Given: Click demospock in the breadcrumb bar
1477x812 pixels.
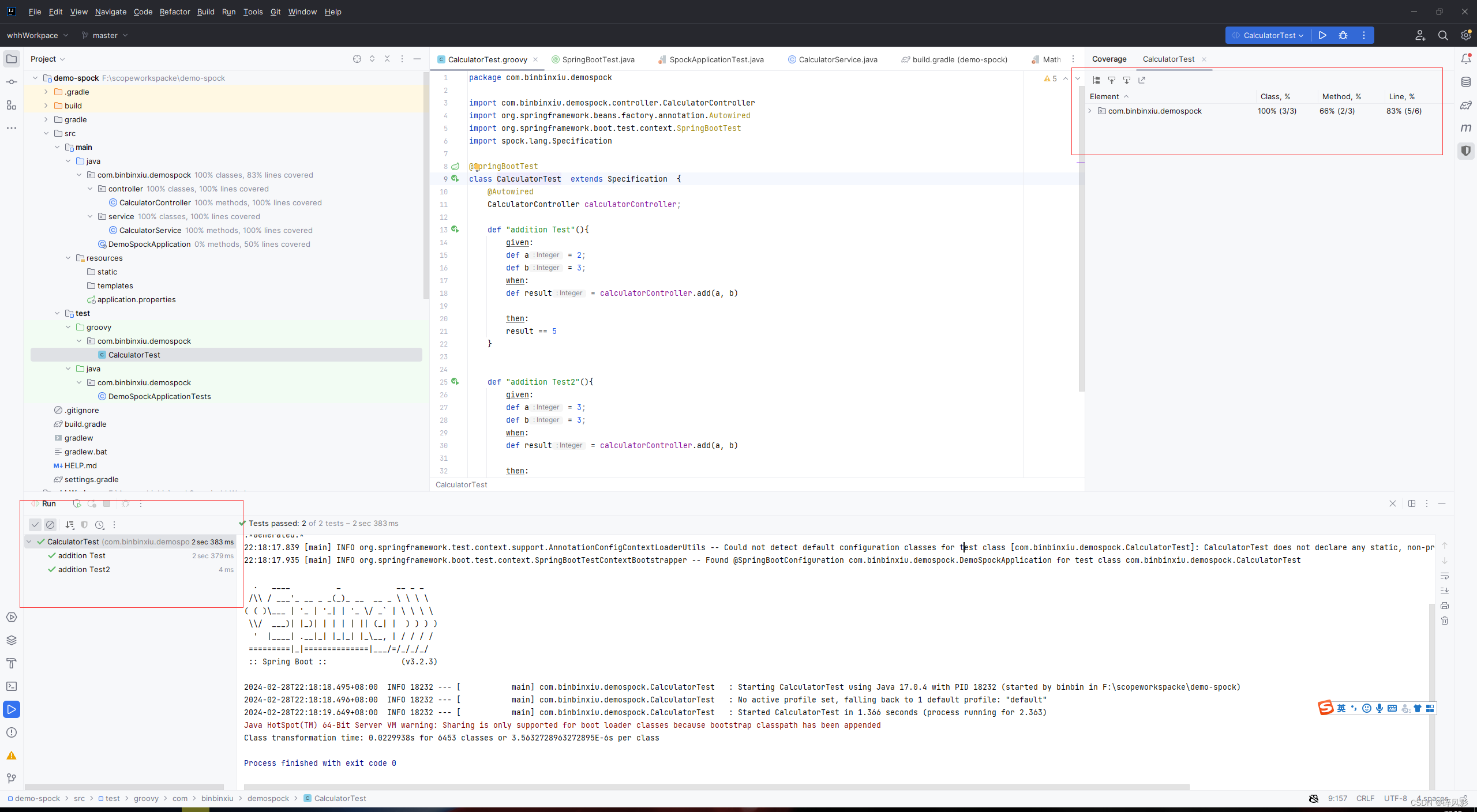Looking at the screenshot, I should tap(268, 798).
